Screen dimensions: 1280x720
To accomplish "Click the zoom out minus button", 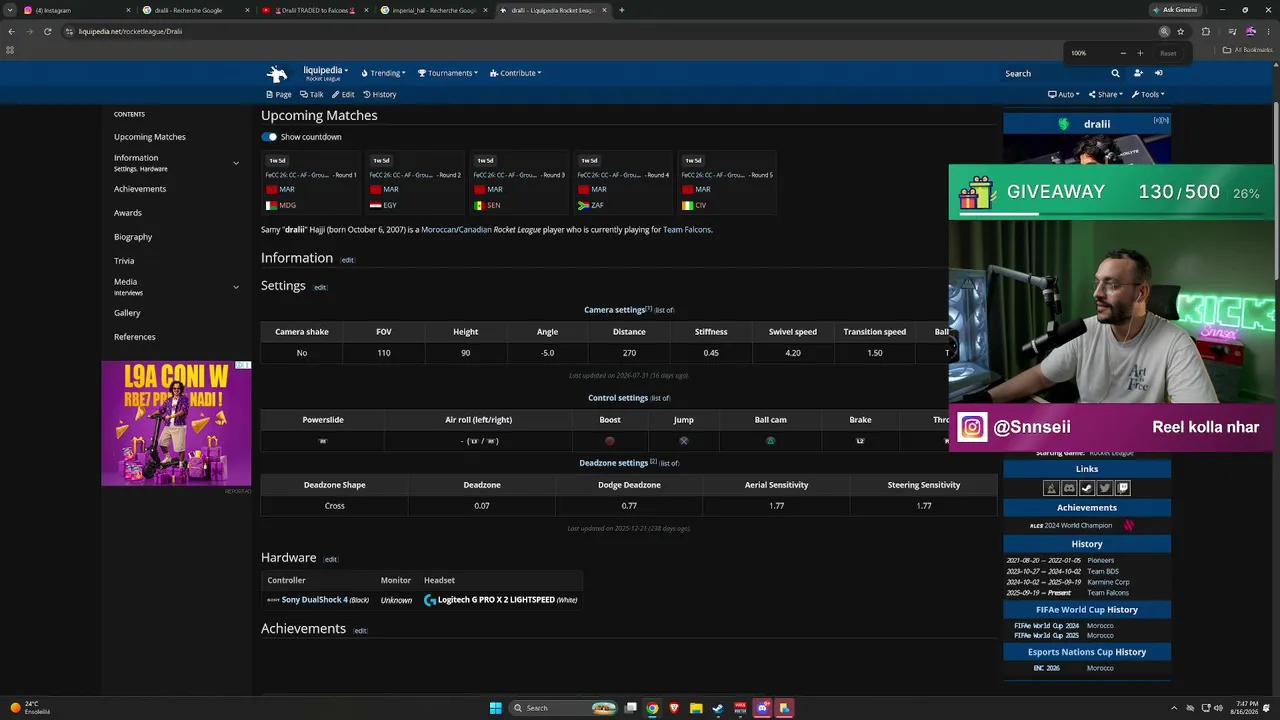I will pyautogui.click(x=1123, y=53).
